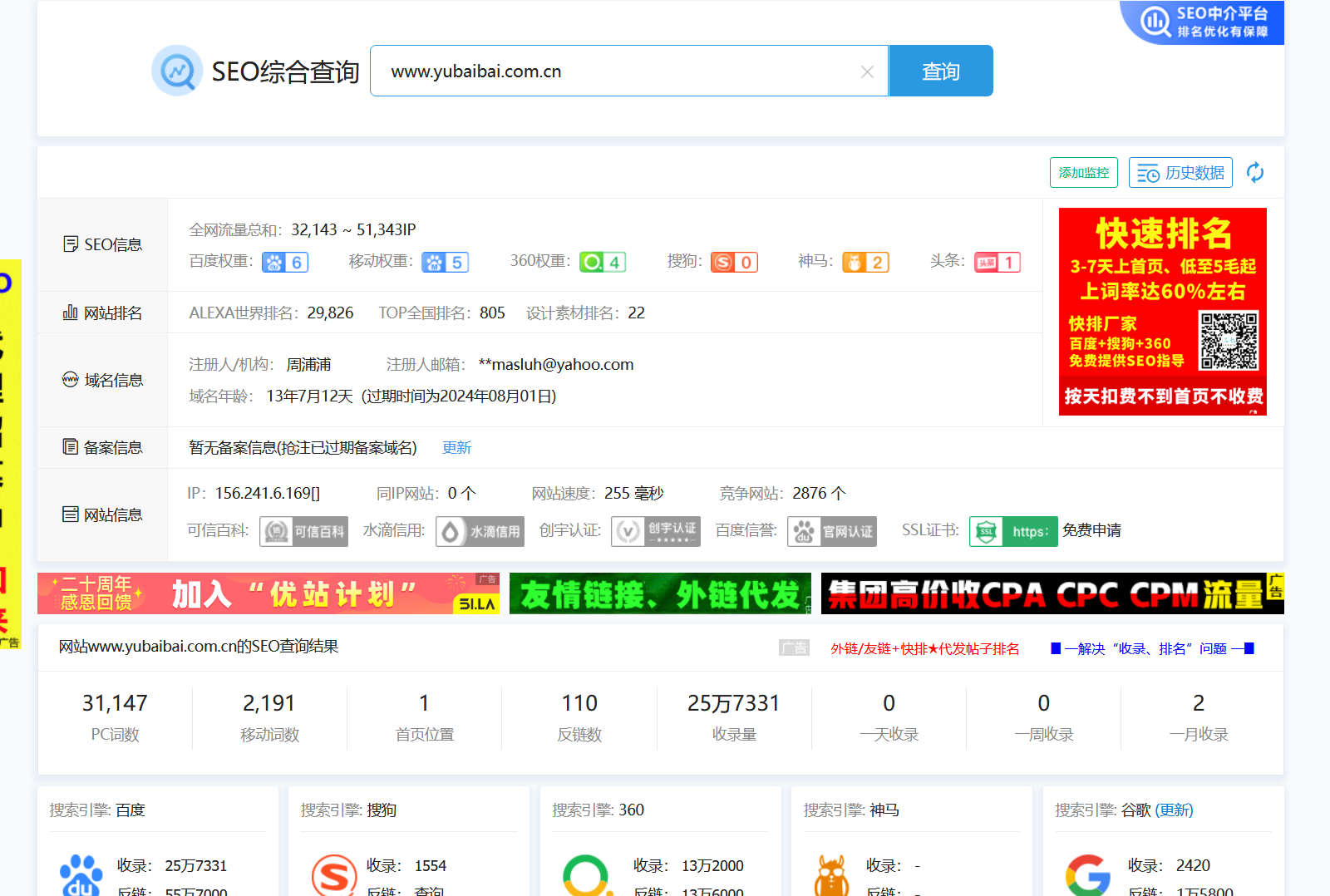Click the 添加监控 button
Viewport: 1330px width, 896px height.
point(1083,173)
